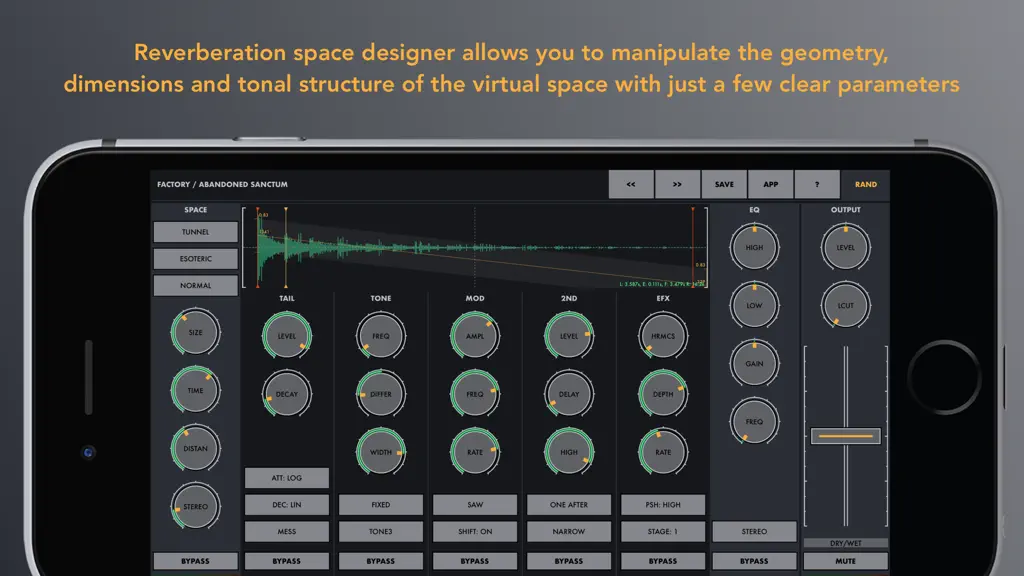
Task: Click the red end marker on waveform
Action: [x=693, y=248]
